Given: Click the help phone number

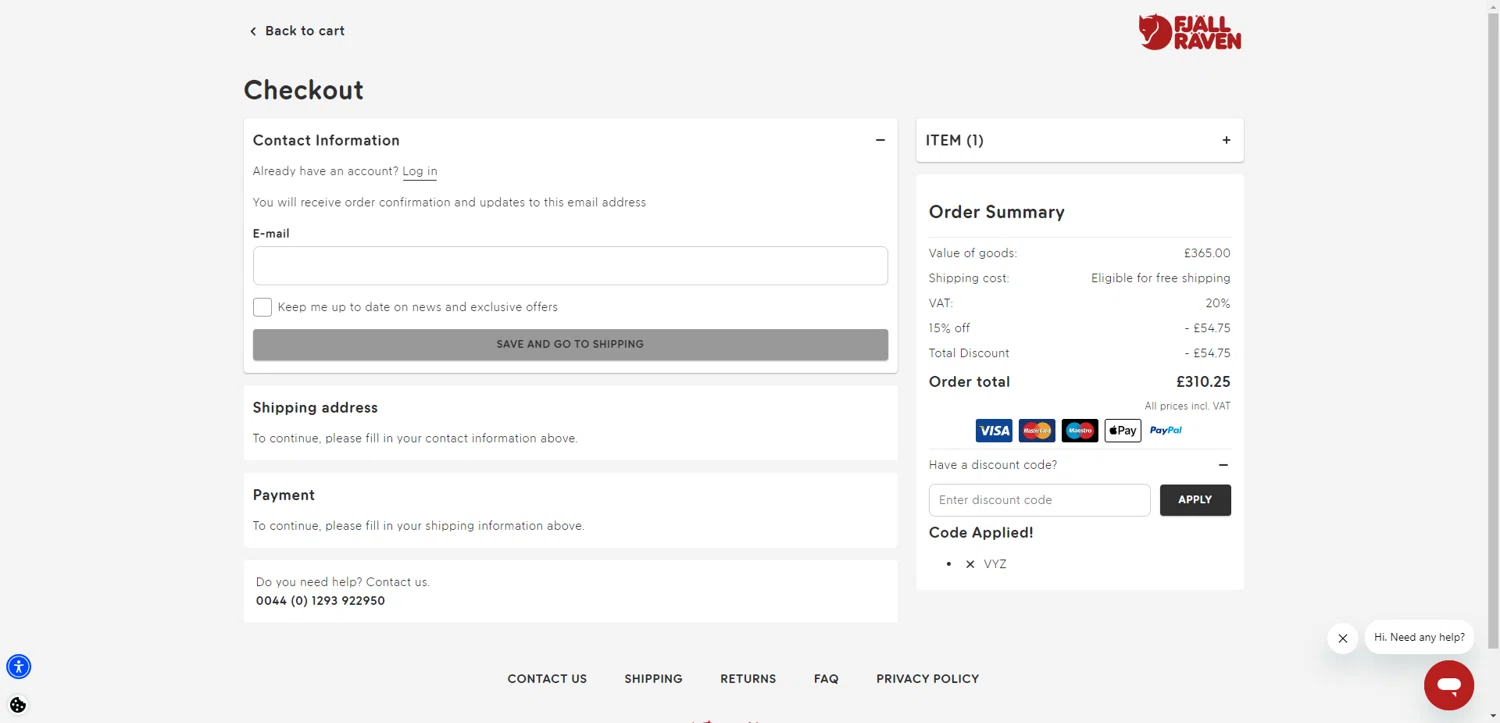Looking at the screenshot, I should [320, 601].
